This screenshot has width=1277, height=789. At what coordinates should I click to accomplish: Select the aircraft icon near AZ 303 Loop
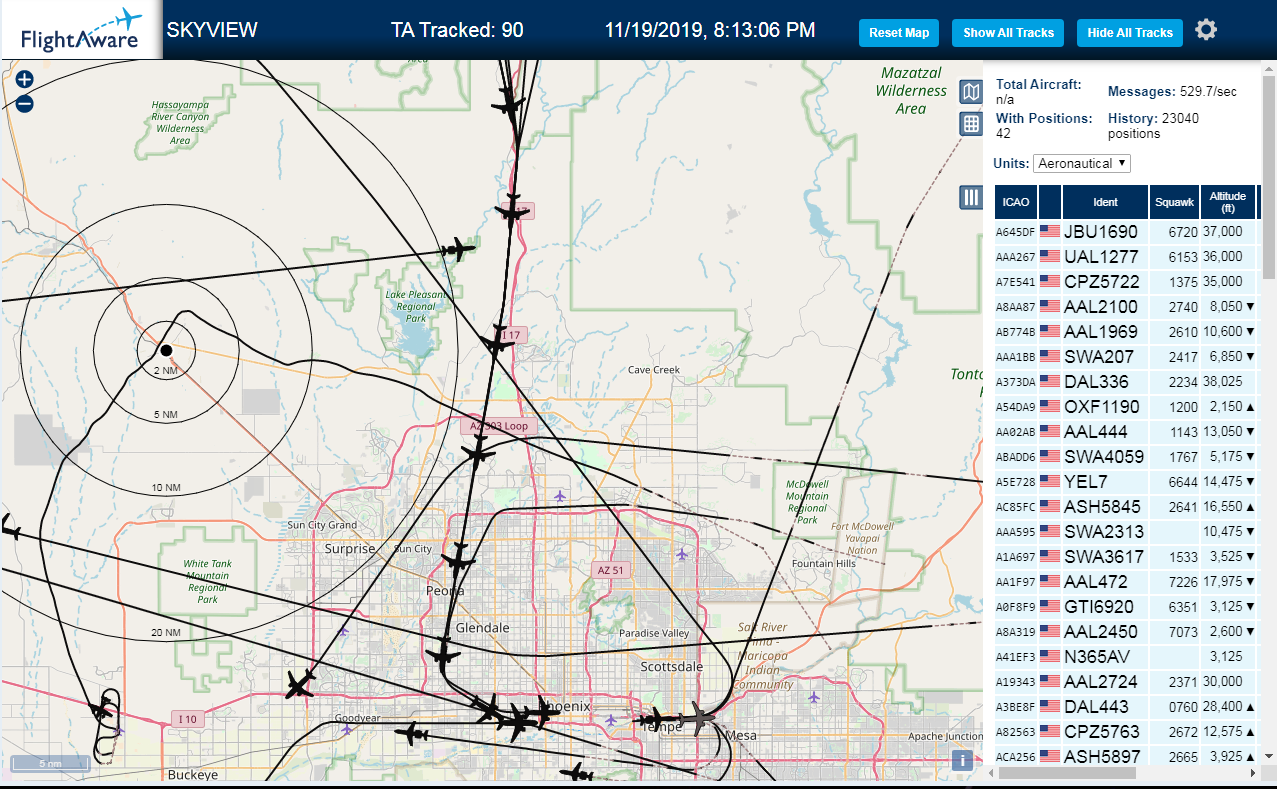pyautogui.click(x=479, y=453)
